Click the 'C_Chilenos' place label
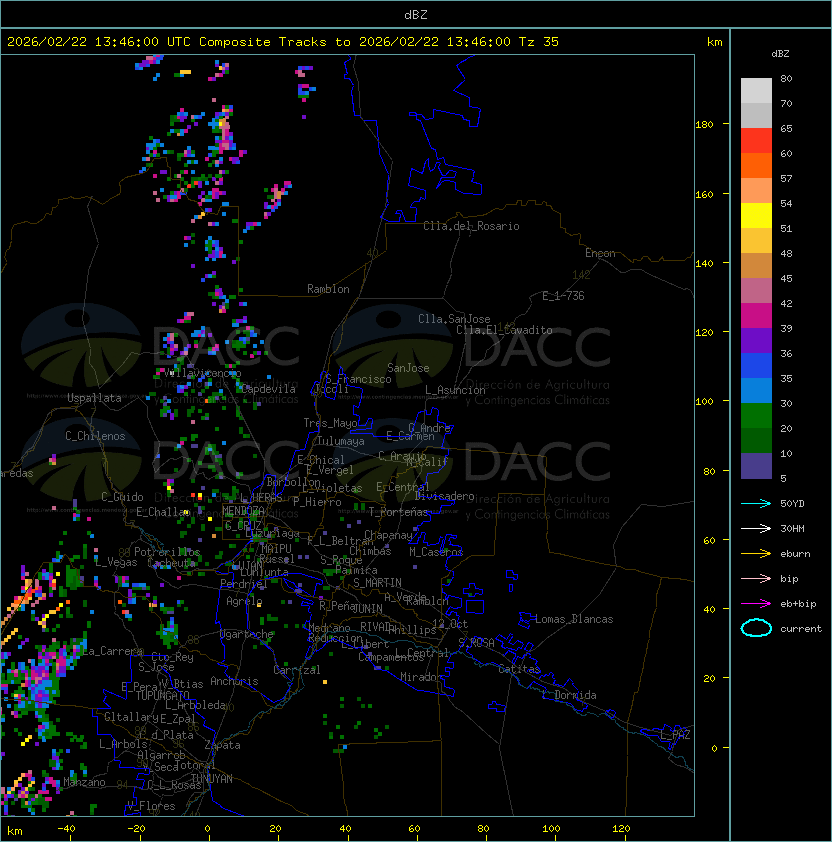The image size is (832, 842). pos(95,436)
